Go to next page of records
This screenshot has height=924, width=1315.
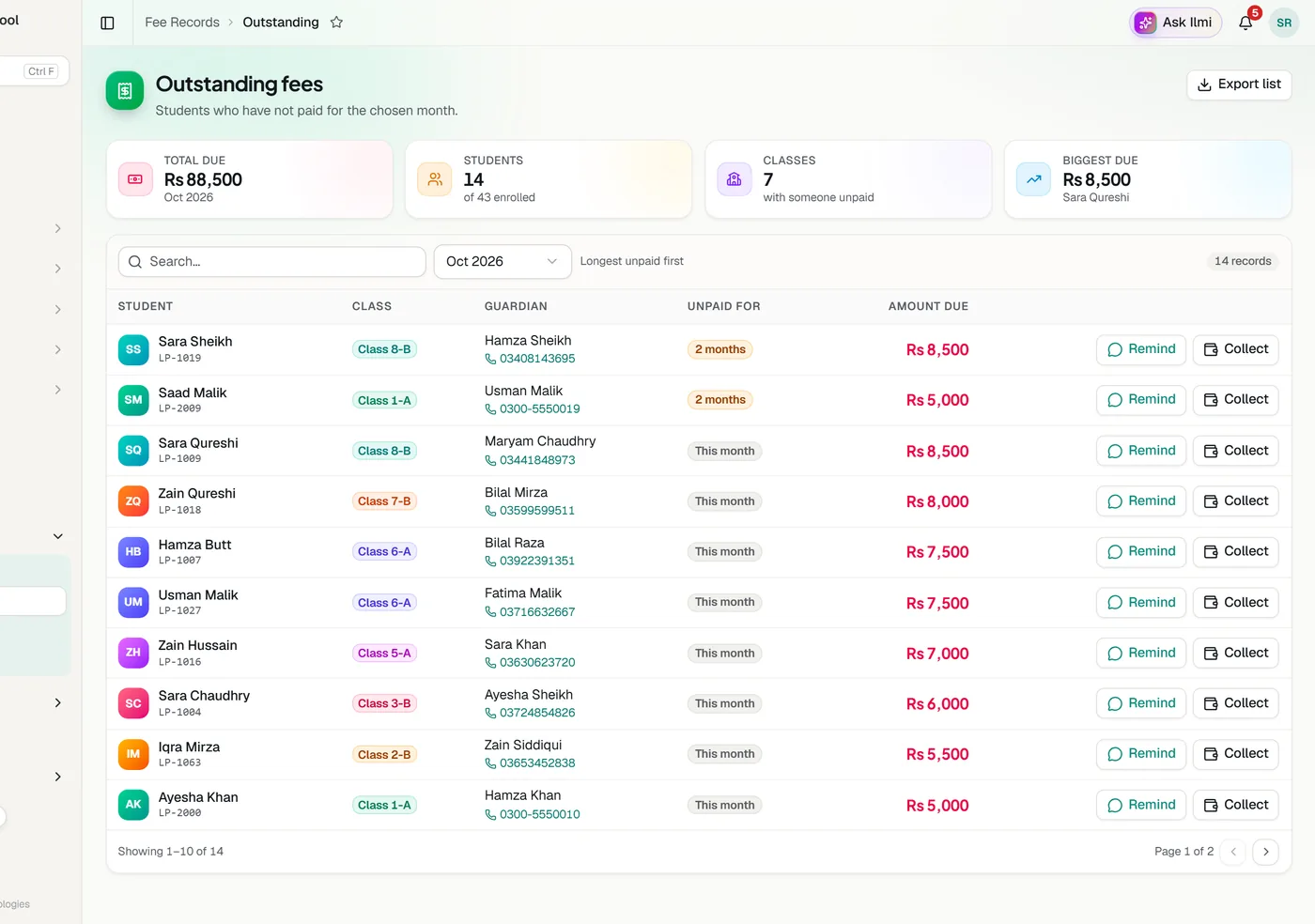click(x=1266, y=852)
